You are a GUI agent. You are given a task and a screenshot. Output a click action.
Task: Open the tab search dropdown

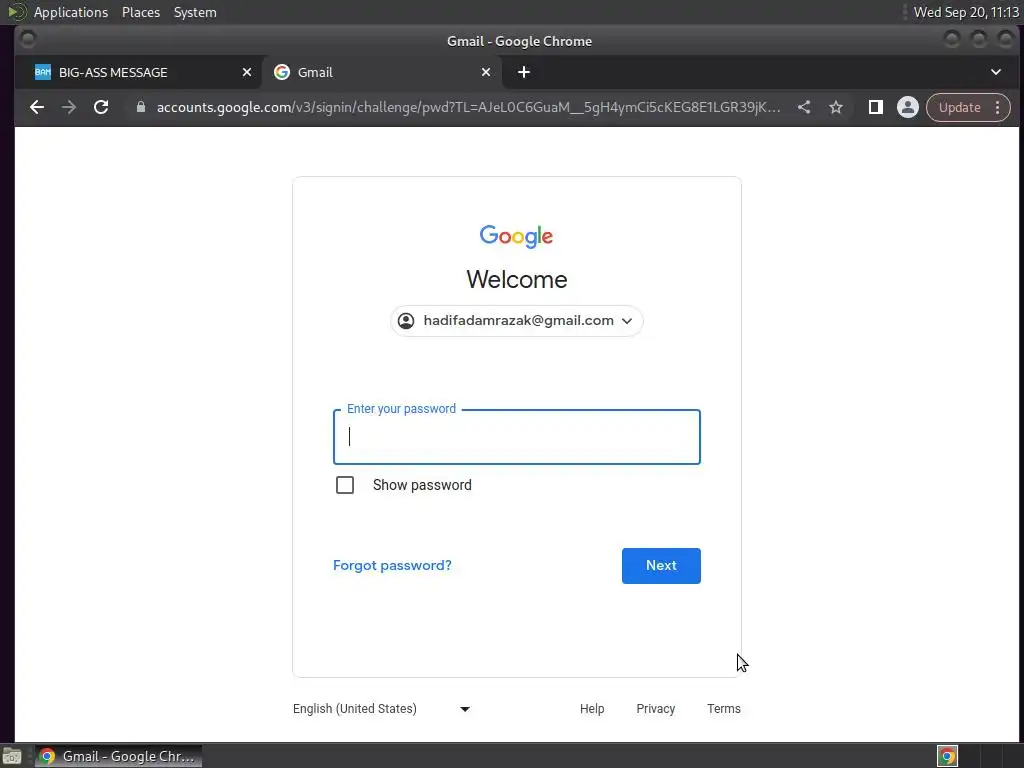(996, 72)
